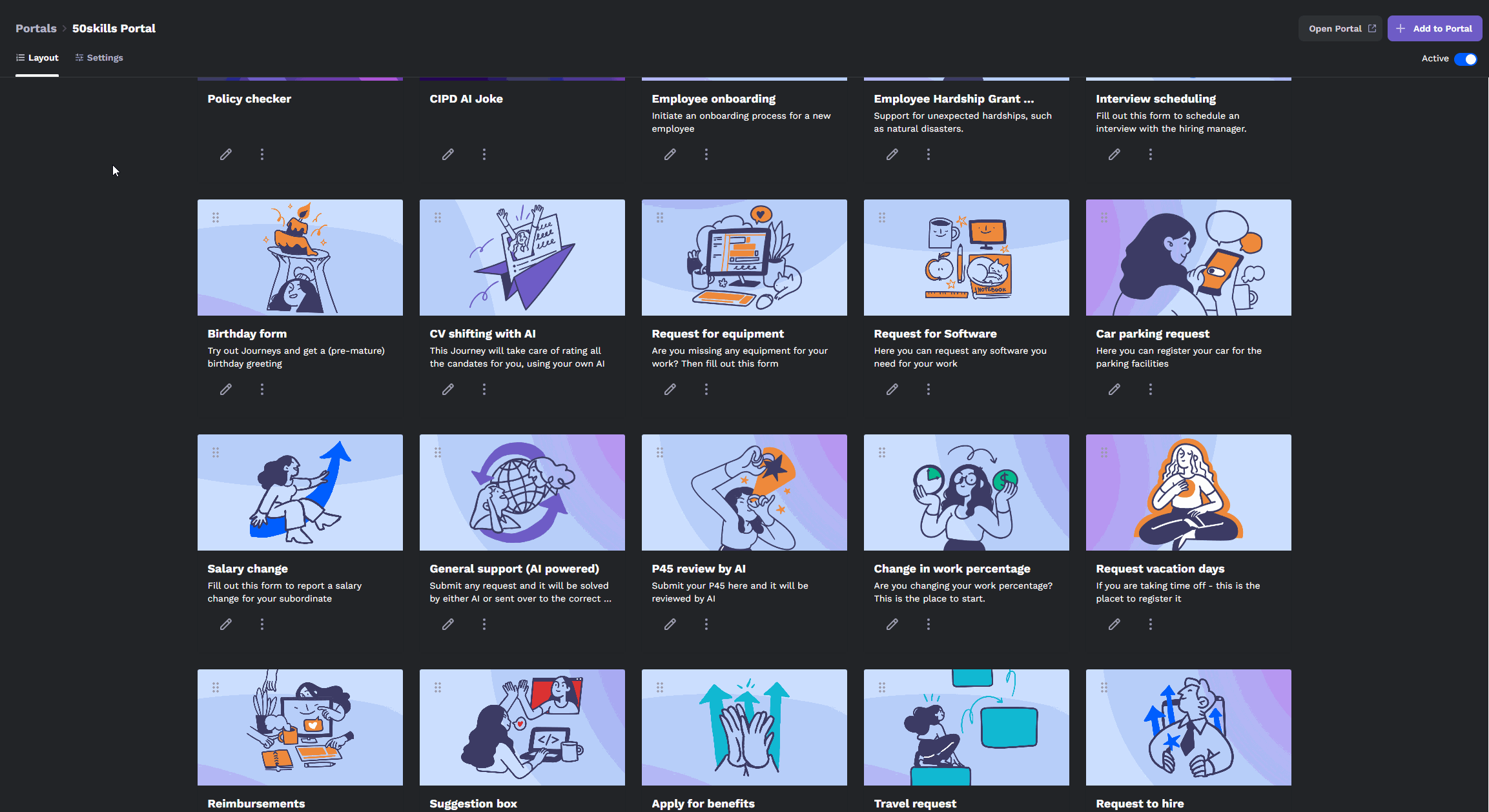Switch to the Settings tab
Image resolution: width=1489 pixels, height=812 pixels.
[99, 57]
